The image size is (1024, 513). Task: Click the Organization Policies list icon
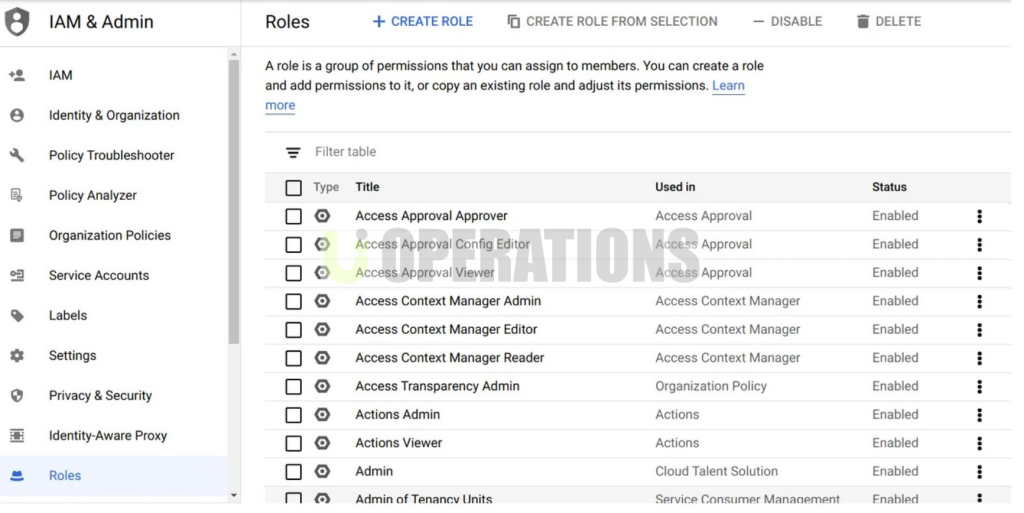coord(17,235)
